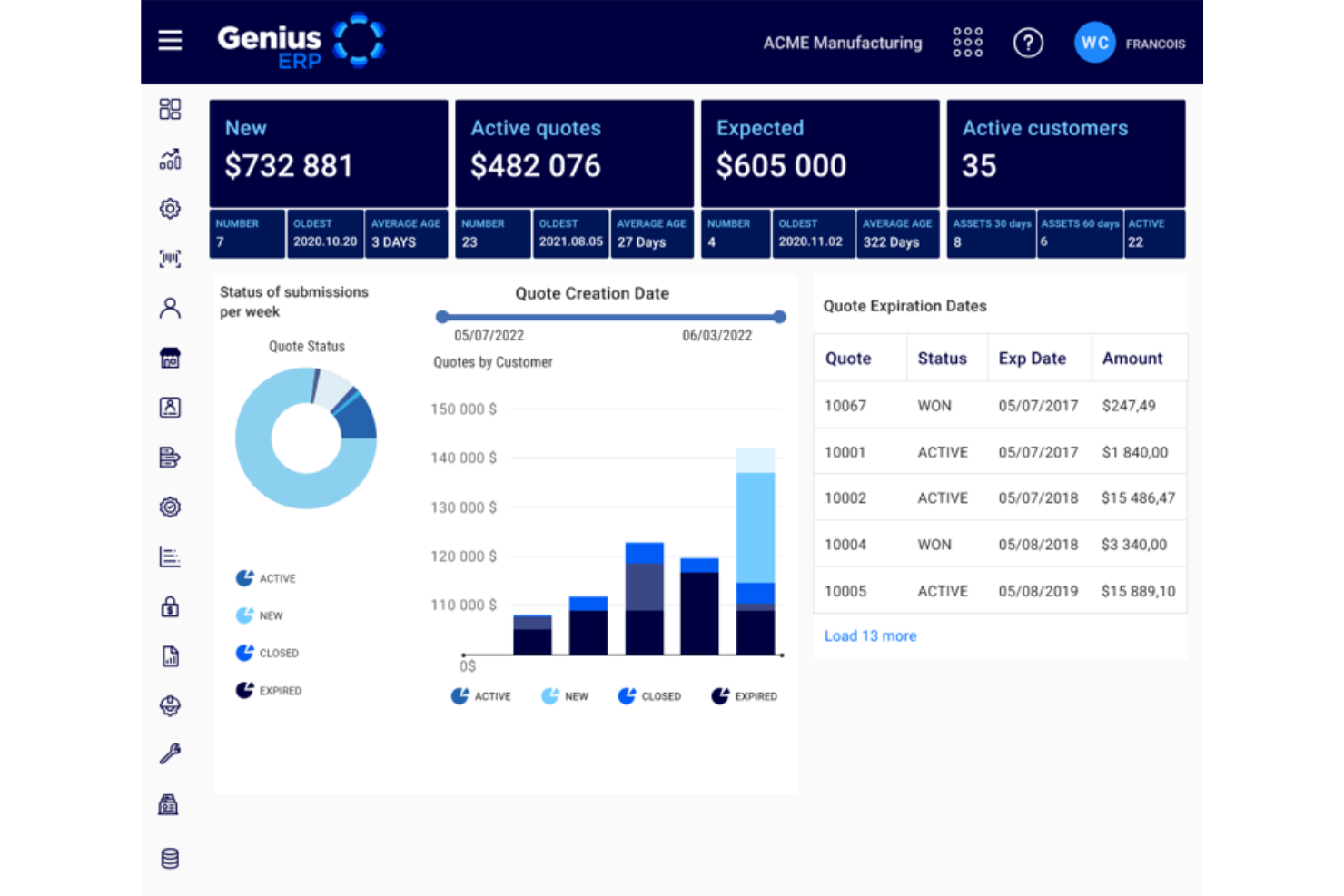Click the help question mark icon
The height and width of the screenshot is (896, 1344).
tap(1028, 43)
